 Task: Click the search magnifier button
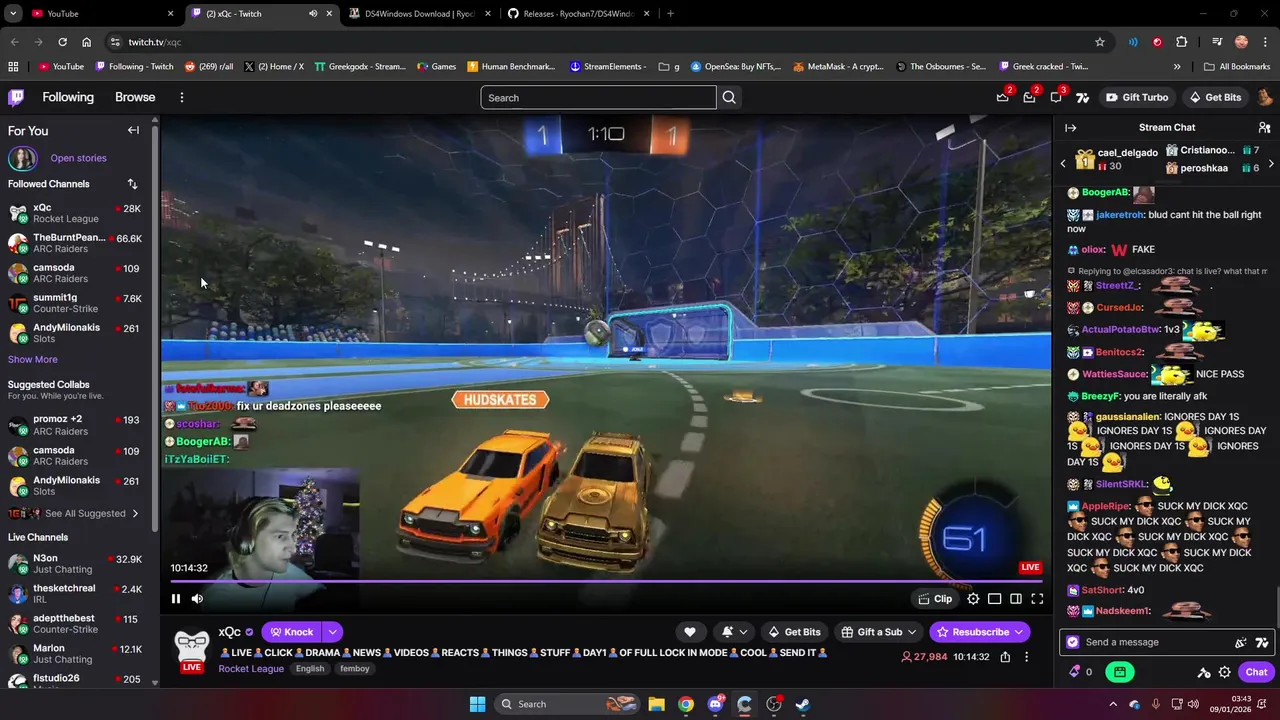[729, 97]
